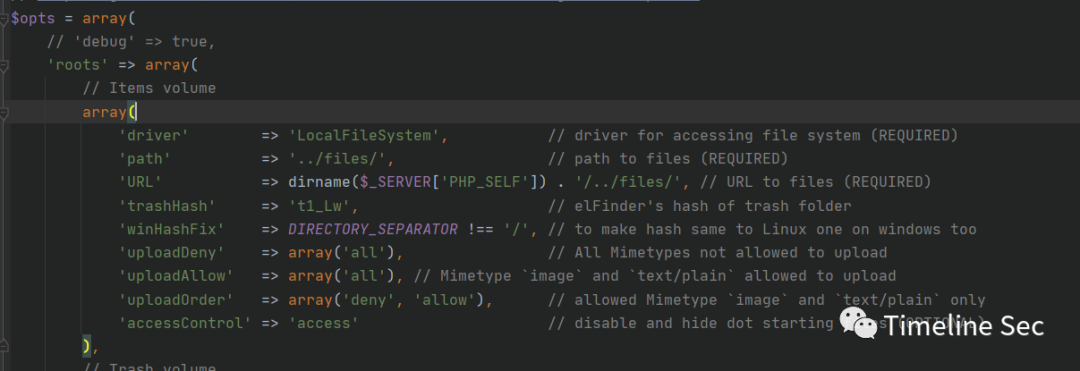1080x371 pixels.
Task: Click the array keyword after 'roots' =>
Action: tap(167, 65)
